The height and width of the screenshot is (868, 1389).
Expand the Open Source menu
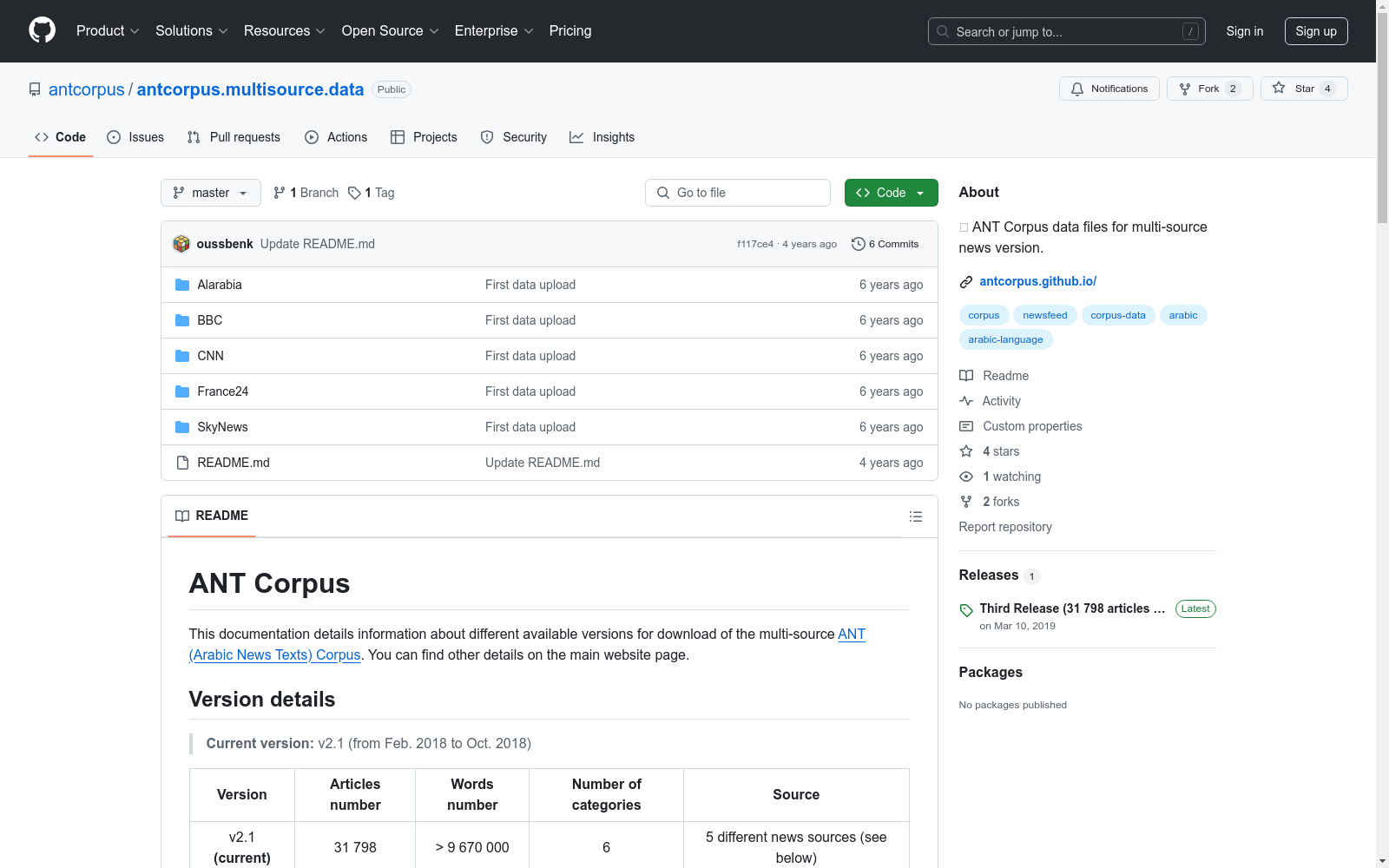click(x=390, y=30)
